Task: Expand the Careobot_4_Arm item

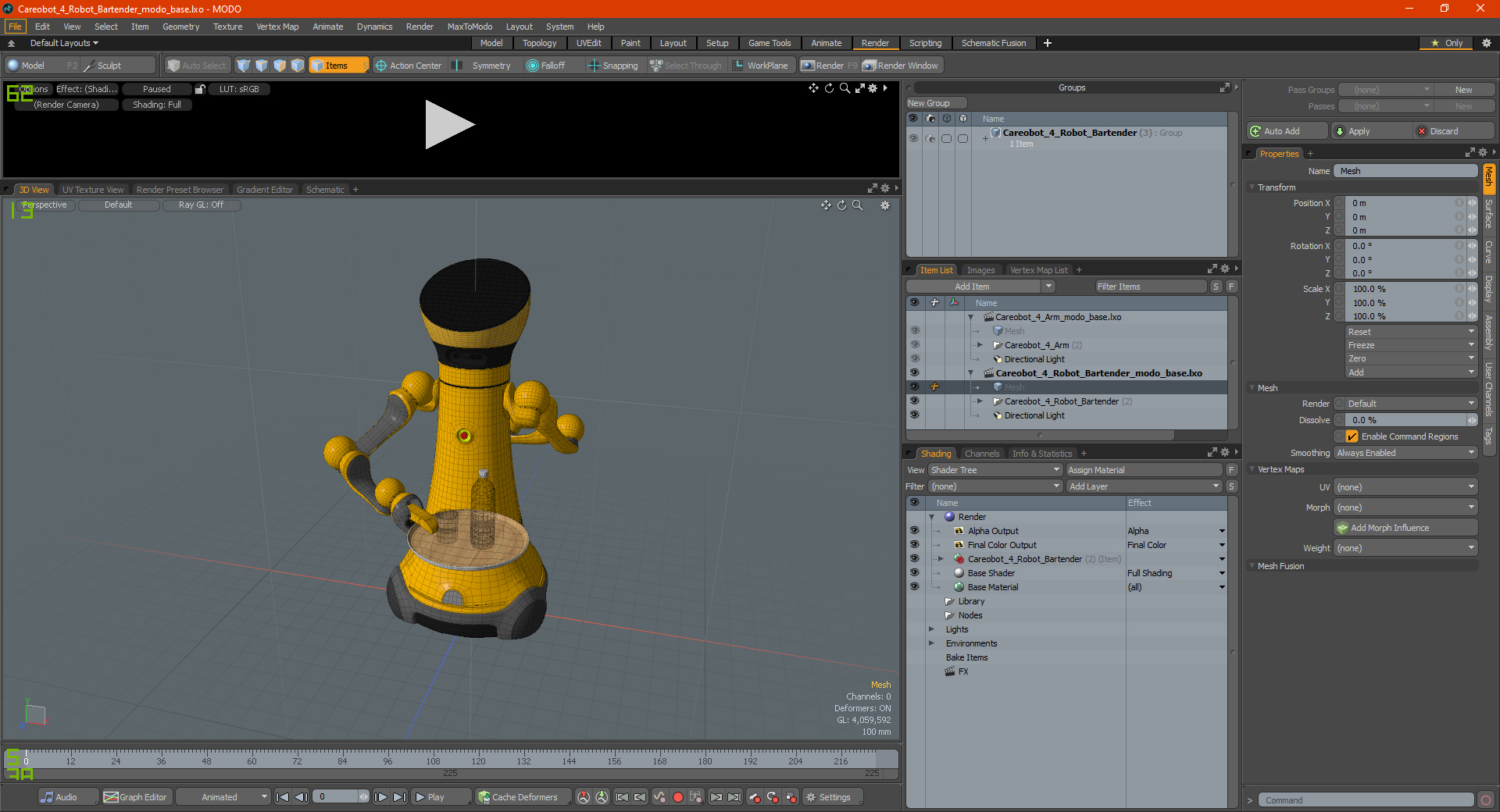Action: click(980, 345)
